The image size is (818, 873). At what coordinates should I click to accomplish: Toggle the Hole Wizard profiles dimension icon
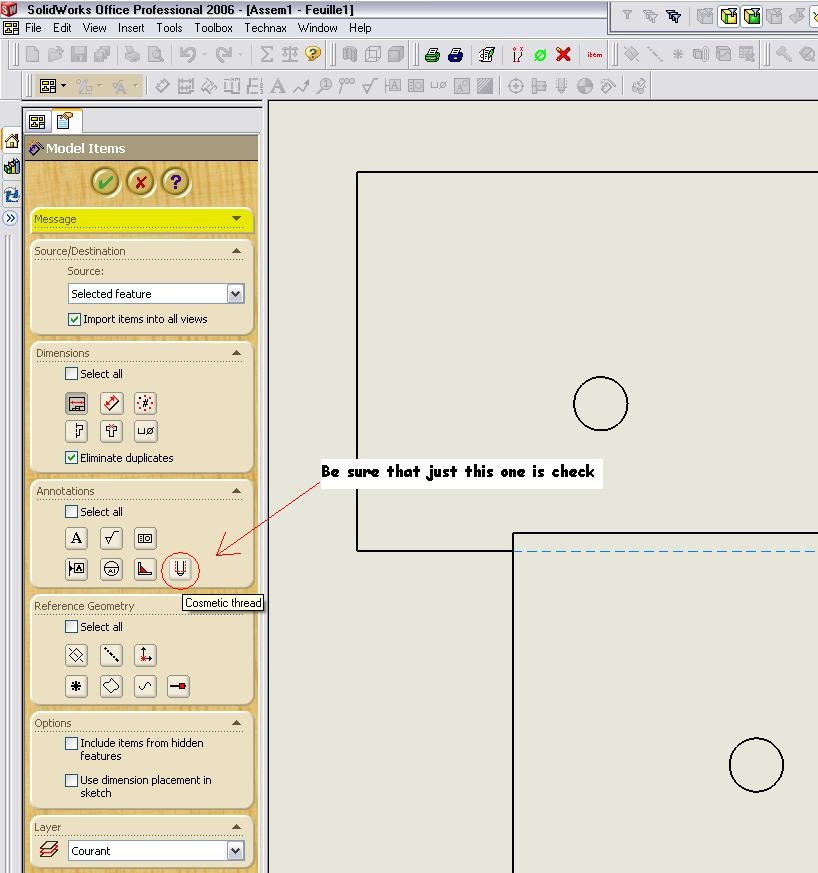pyautogui.click(x=76, y=430)
